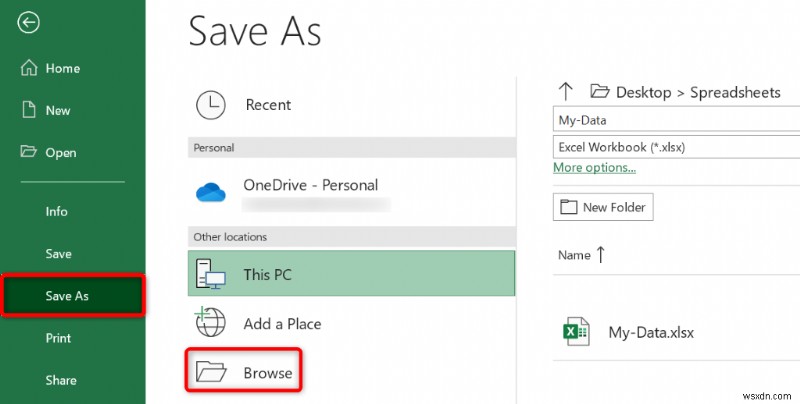The width and height of the screenshot is (800, 404).
Task: Open the More options link
Action: (594, 167)
